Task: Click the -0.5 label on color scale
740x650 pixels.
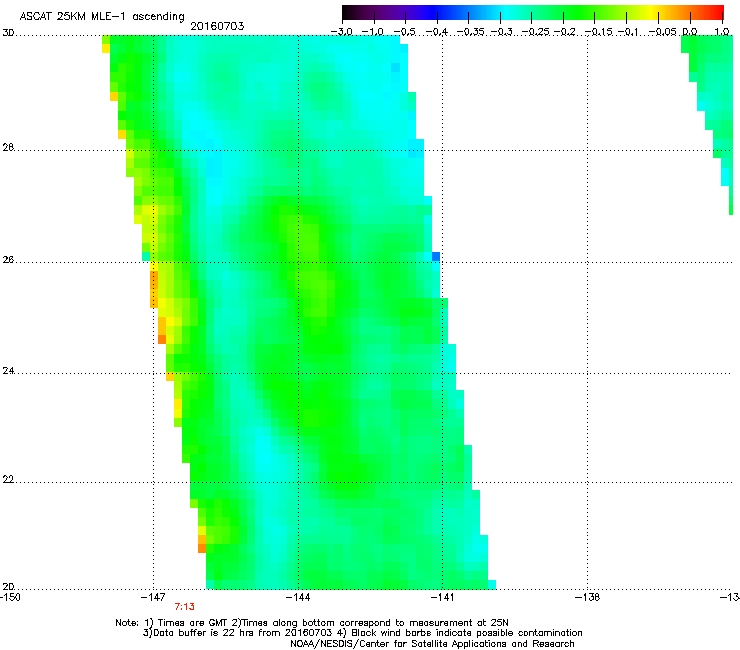Action: coord(404,32)
